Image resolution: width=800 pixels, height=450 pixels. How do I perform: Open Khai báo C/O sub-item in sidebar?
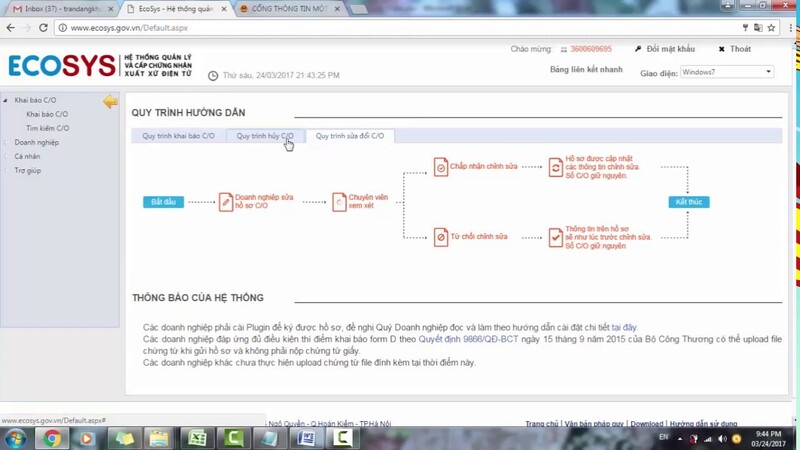click(47, 114)
